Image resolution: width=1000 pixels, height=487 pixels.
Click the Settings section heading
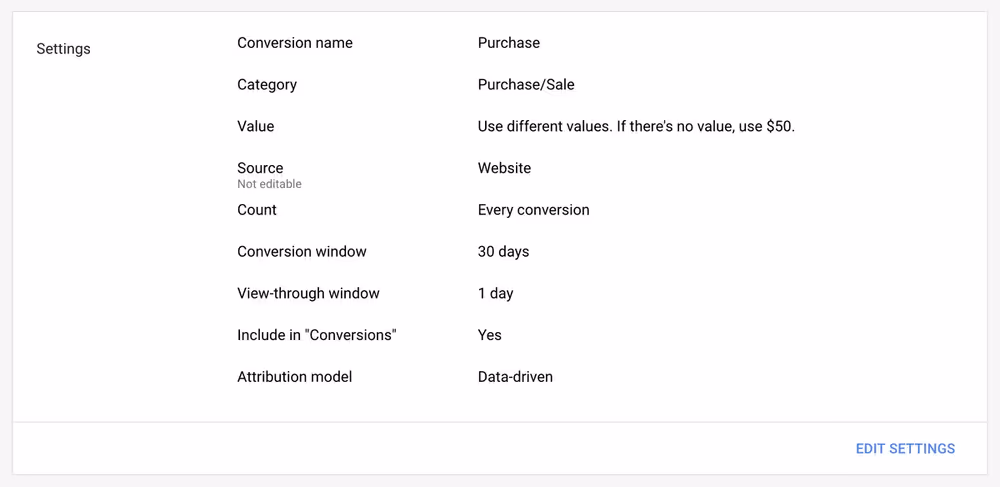coord(63,49)
